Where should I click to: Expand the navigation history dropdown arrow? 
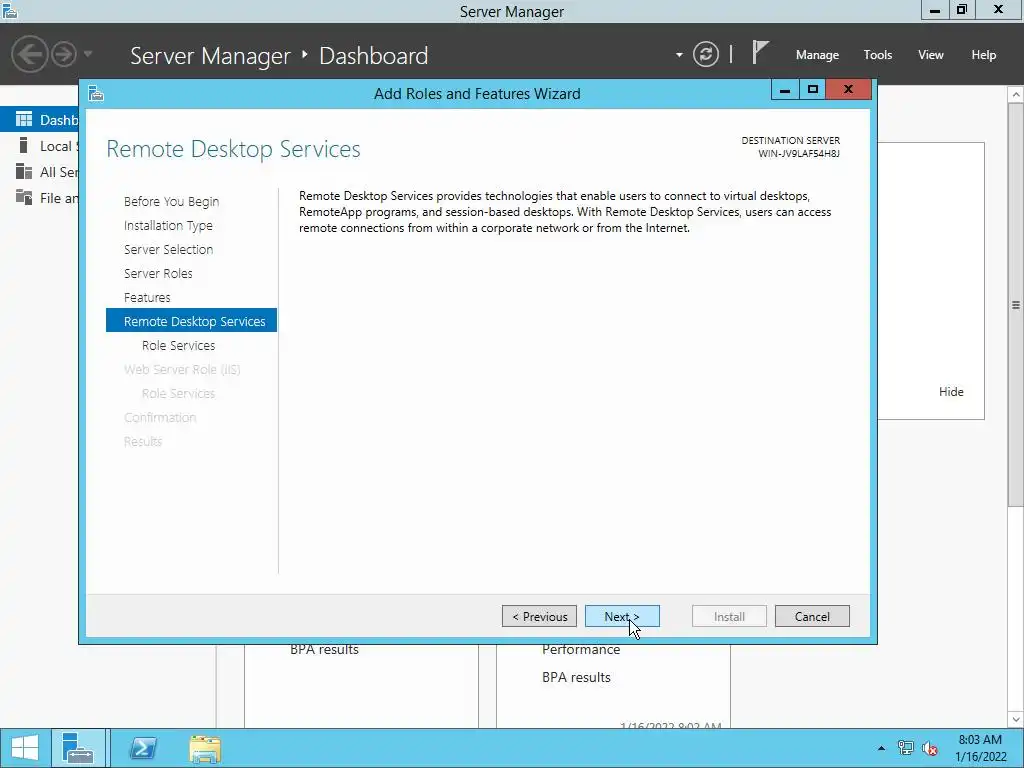click(88, 54)
